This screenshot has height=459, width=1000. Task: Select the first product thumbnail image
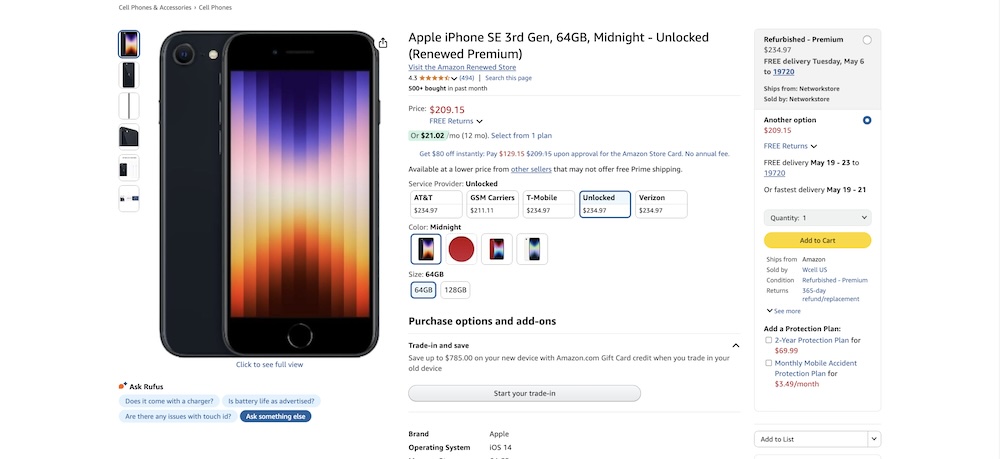(129, 44)
